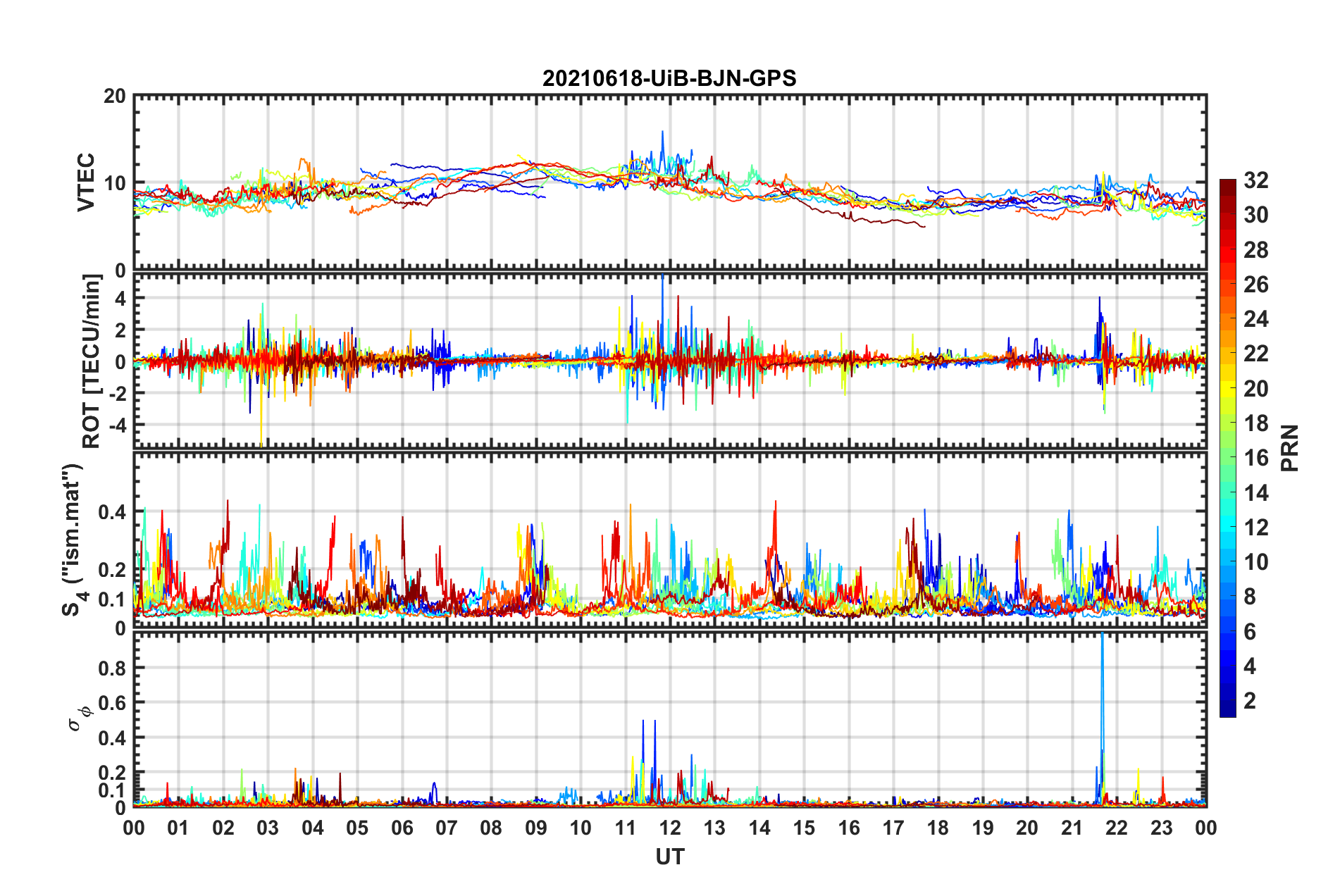Click UT axis tick label 12

[670, 828]
